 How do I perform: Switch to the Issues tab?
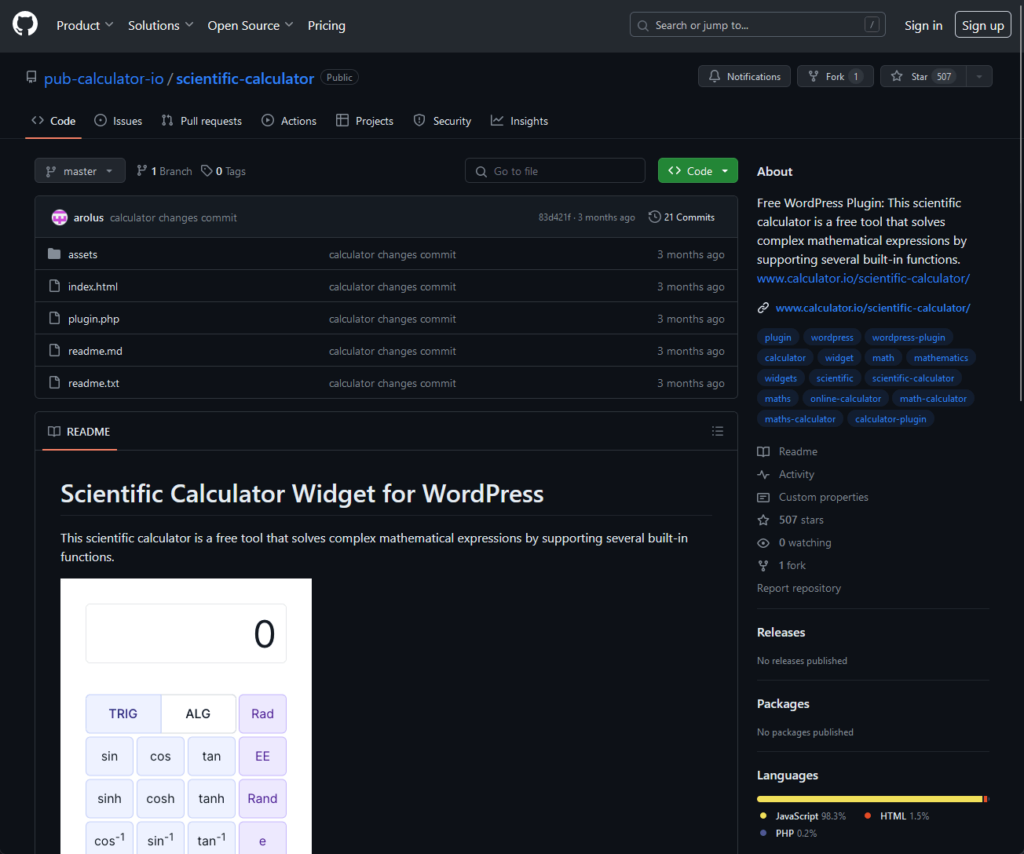point(118,121)
